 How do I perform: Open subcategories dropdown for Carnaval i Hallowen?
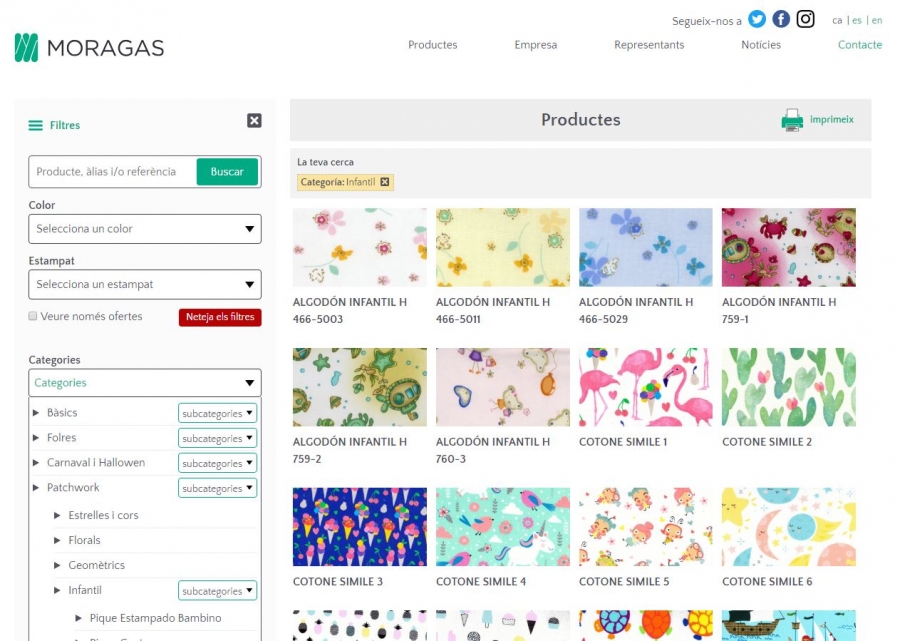click(217, 463)
